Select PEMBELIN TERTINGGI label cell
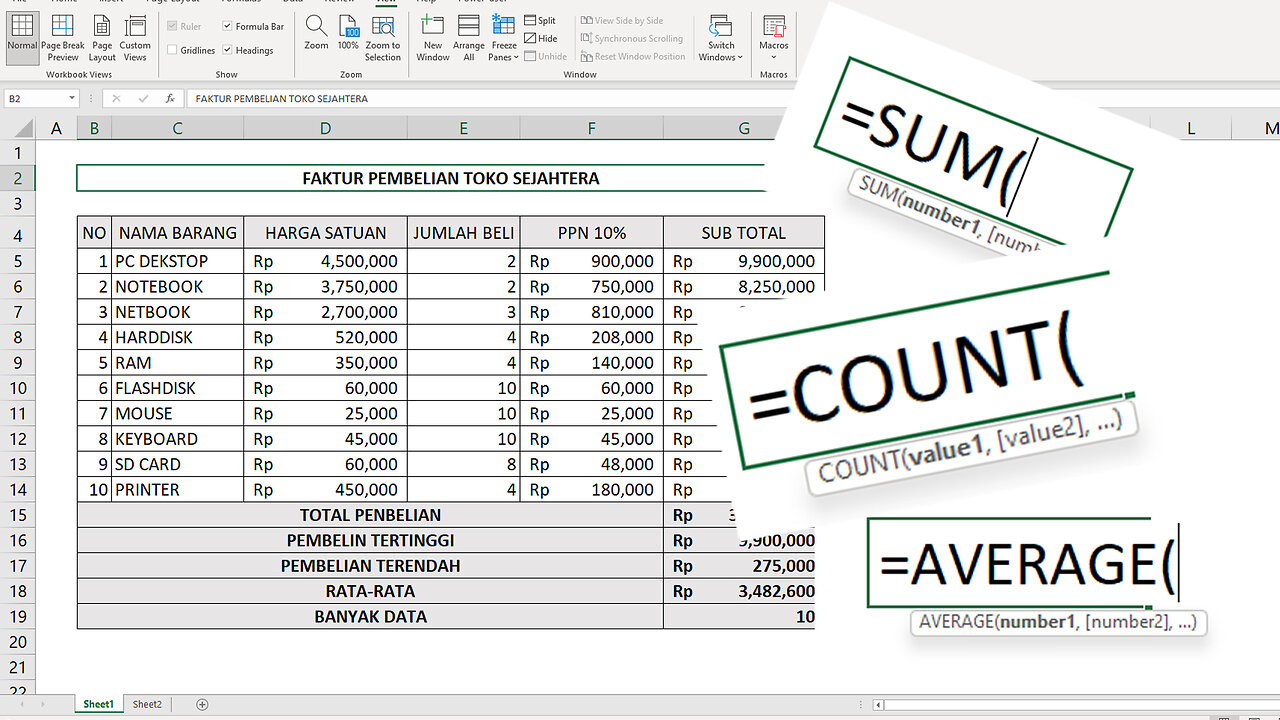 [370, 541]
